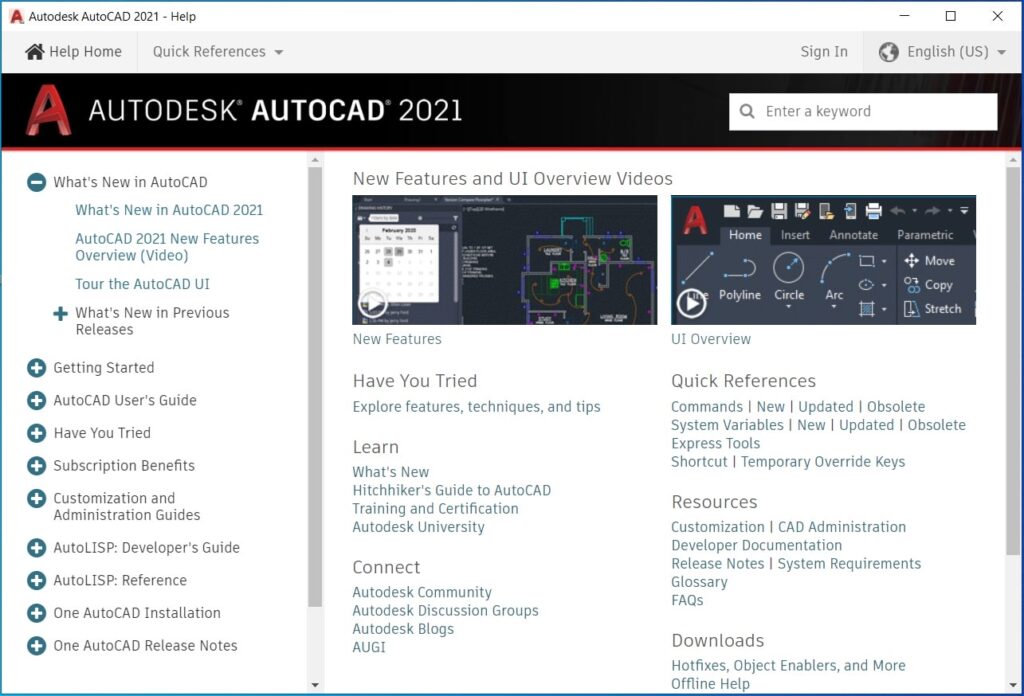The image size is (1024, 696).
Task: Open Explore features, techniques, and tips
Action: (476, 407)
